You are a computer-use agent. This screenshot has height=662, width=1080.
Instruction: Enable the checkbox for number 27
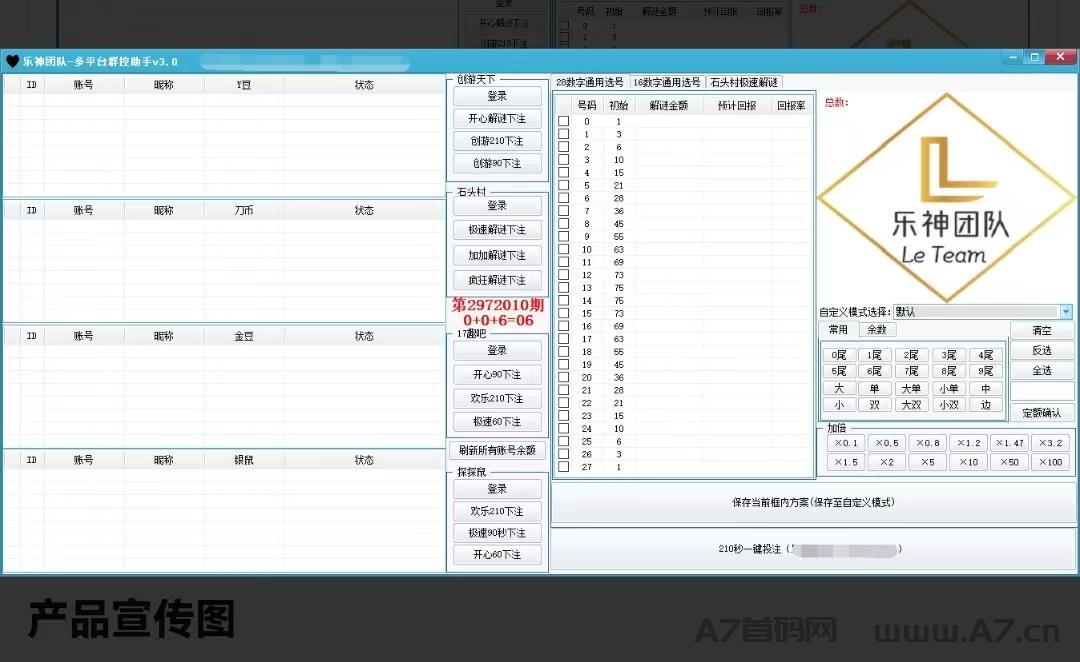(563, 467)
